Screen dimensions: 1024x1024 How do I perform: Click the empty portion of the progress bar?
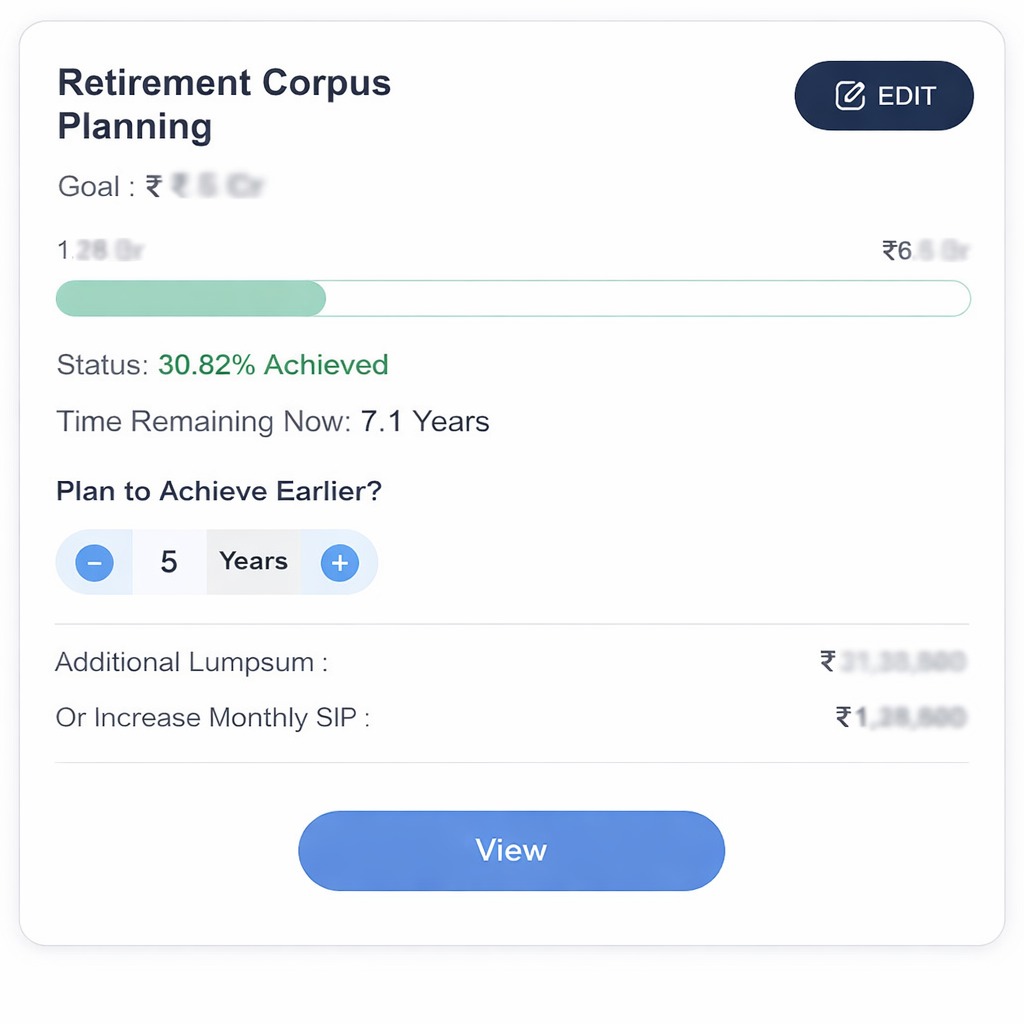[647, 299]
